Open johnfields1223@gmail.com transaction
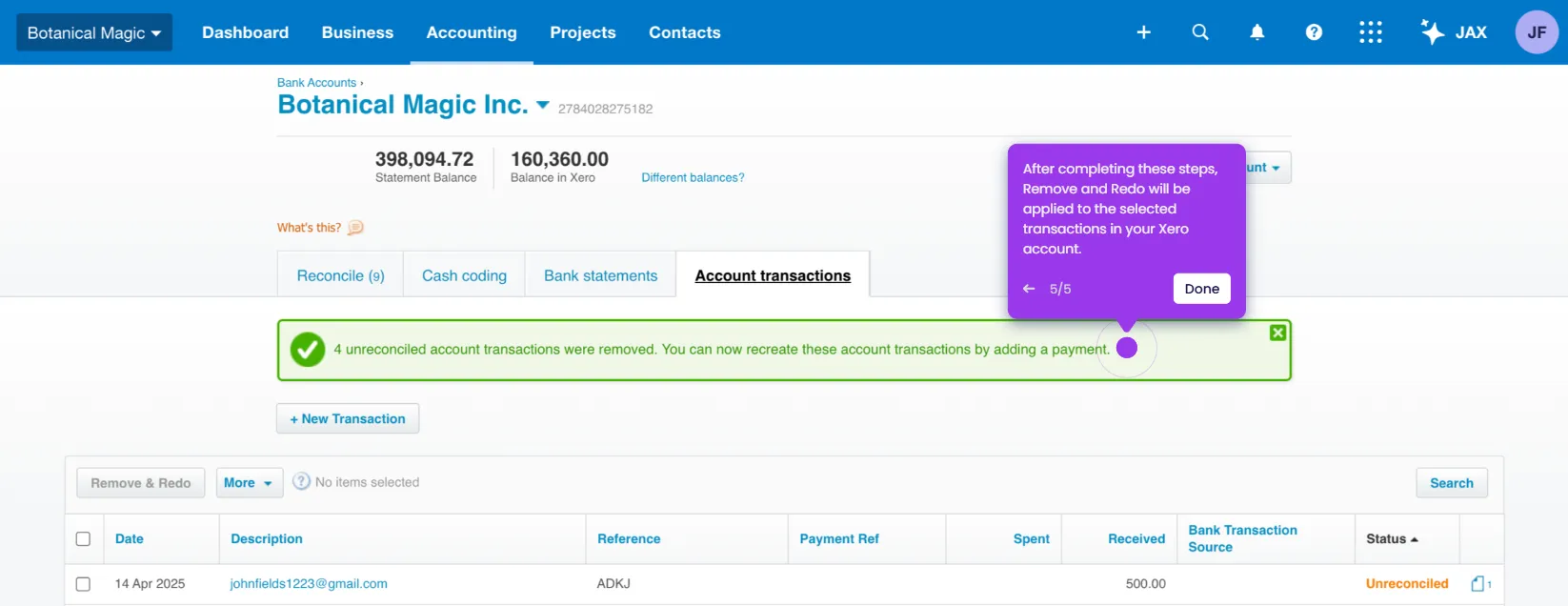The width and height of the screenshot is (1568, 606). coord(309,584)
